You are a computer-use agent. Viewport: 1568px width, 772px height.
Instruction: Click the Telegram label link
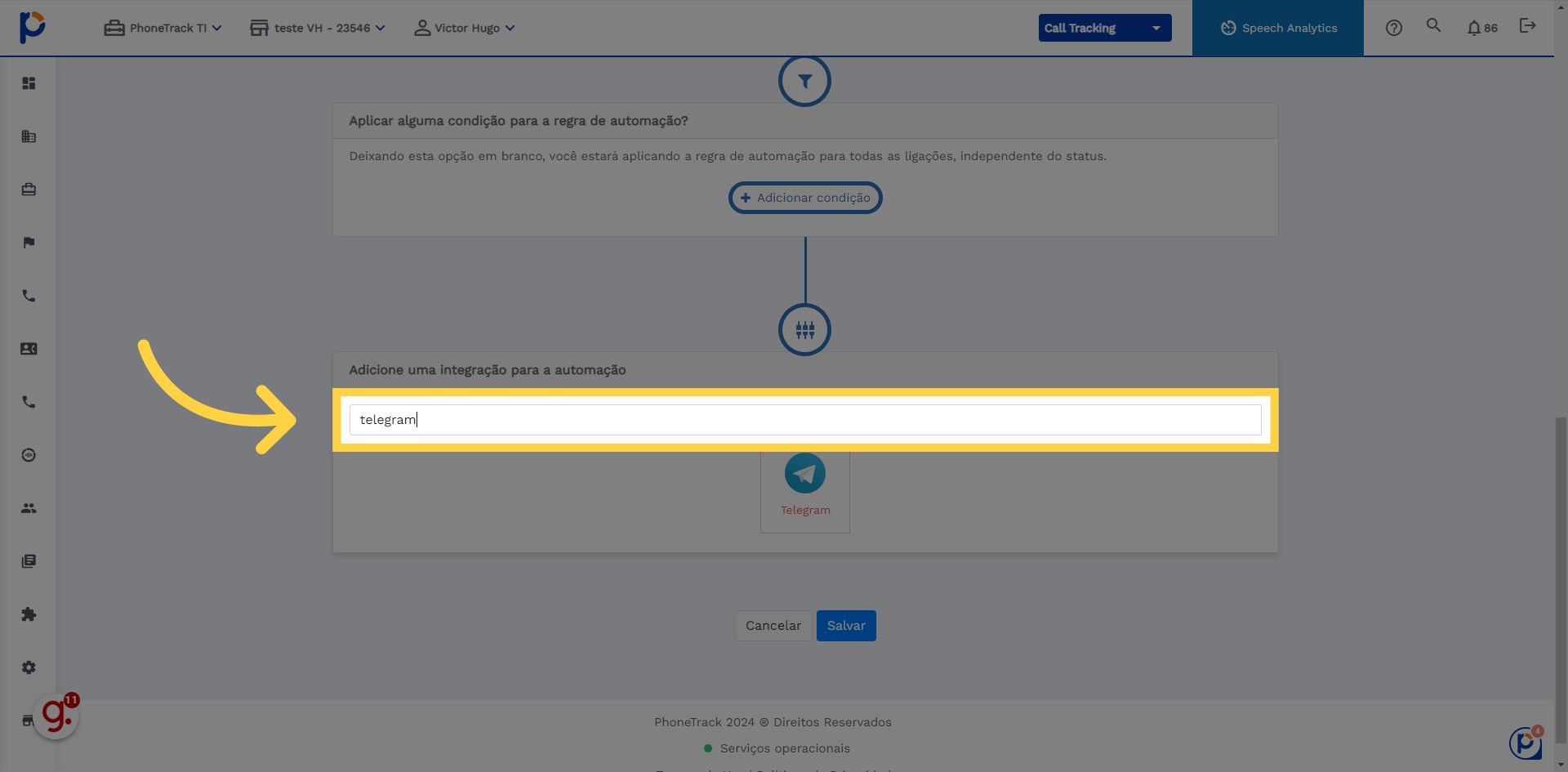805,510
